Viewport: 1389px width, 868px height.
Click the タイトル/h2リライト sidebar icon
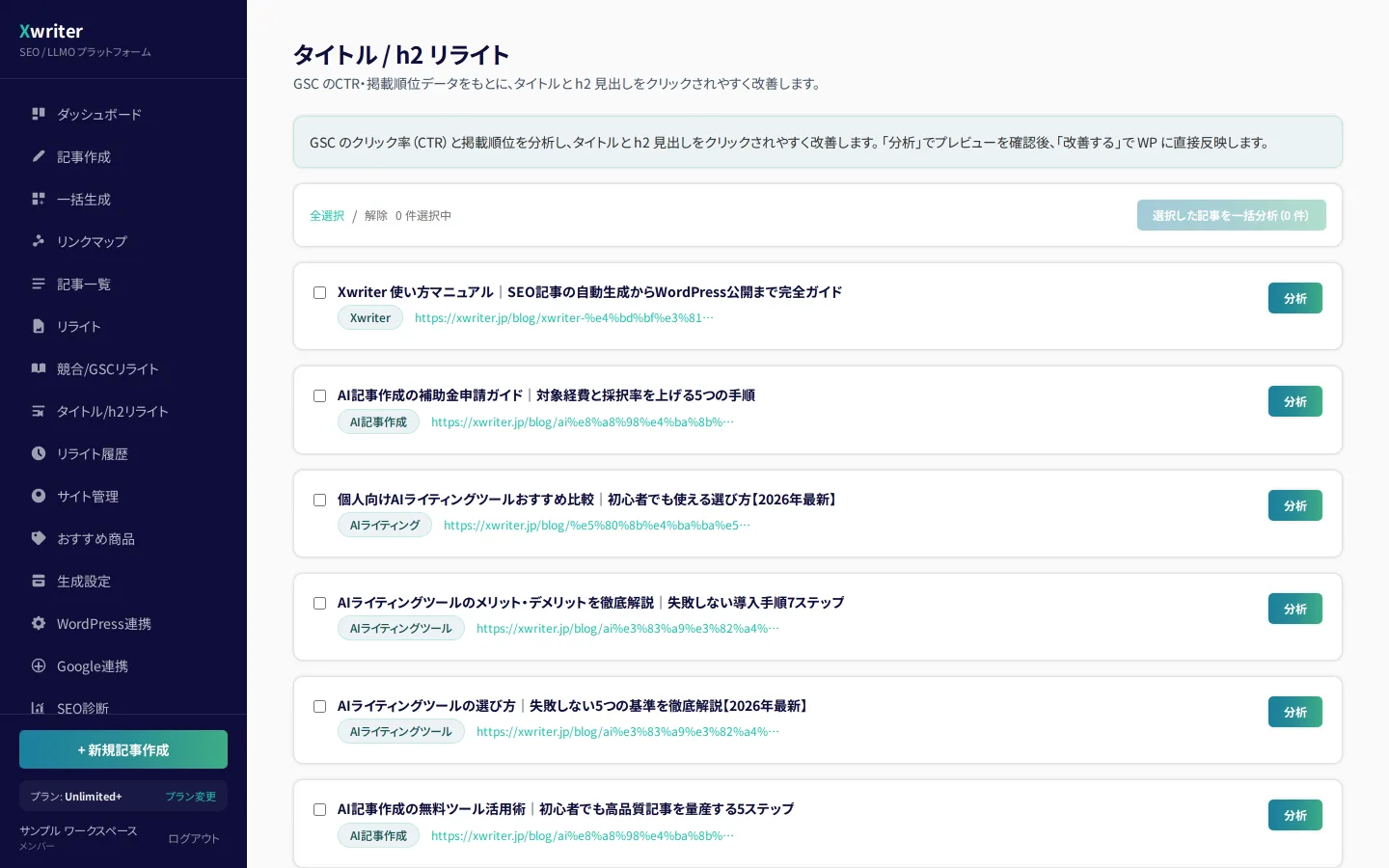tap(39, 411)
